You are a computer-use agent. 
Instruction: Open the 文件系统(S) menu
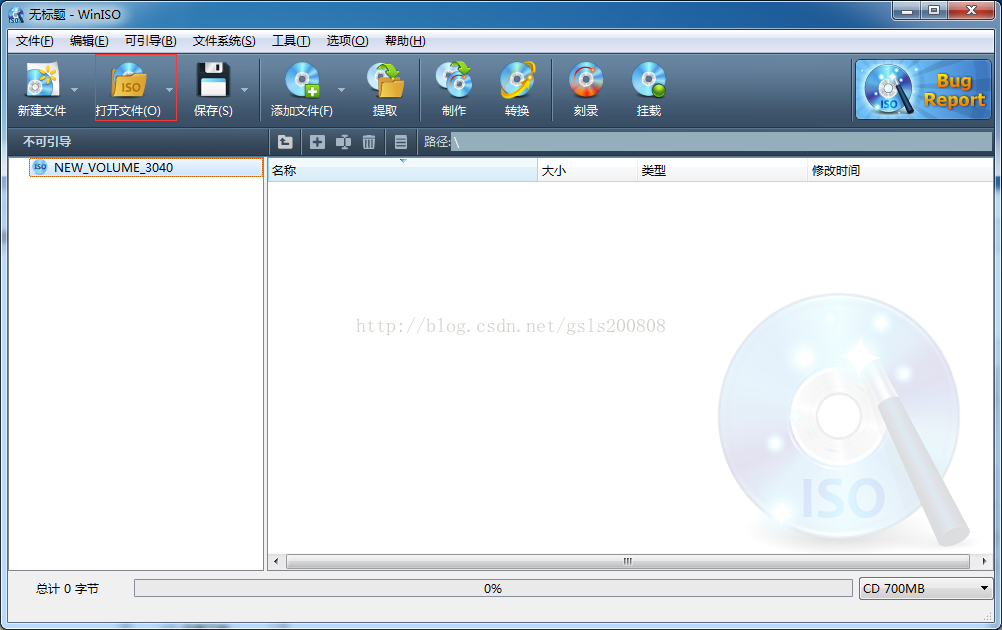coord(224,41)
